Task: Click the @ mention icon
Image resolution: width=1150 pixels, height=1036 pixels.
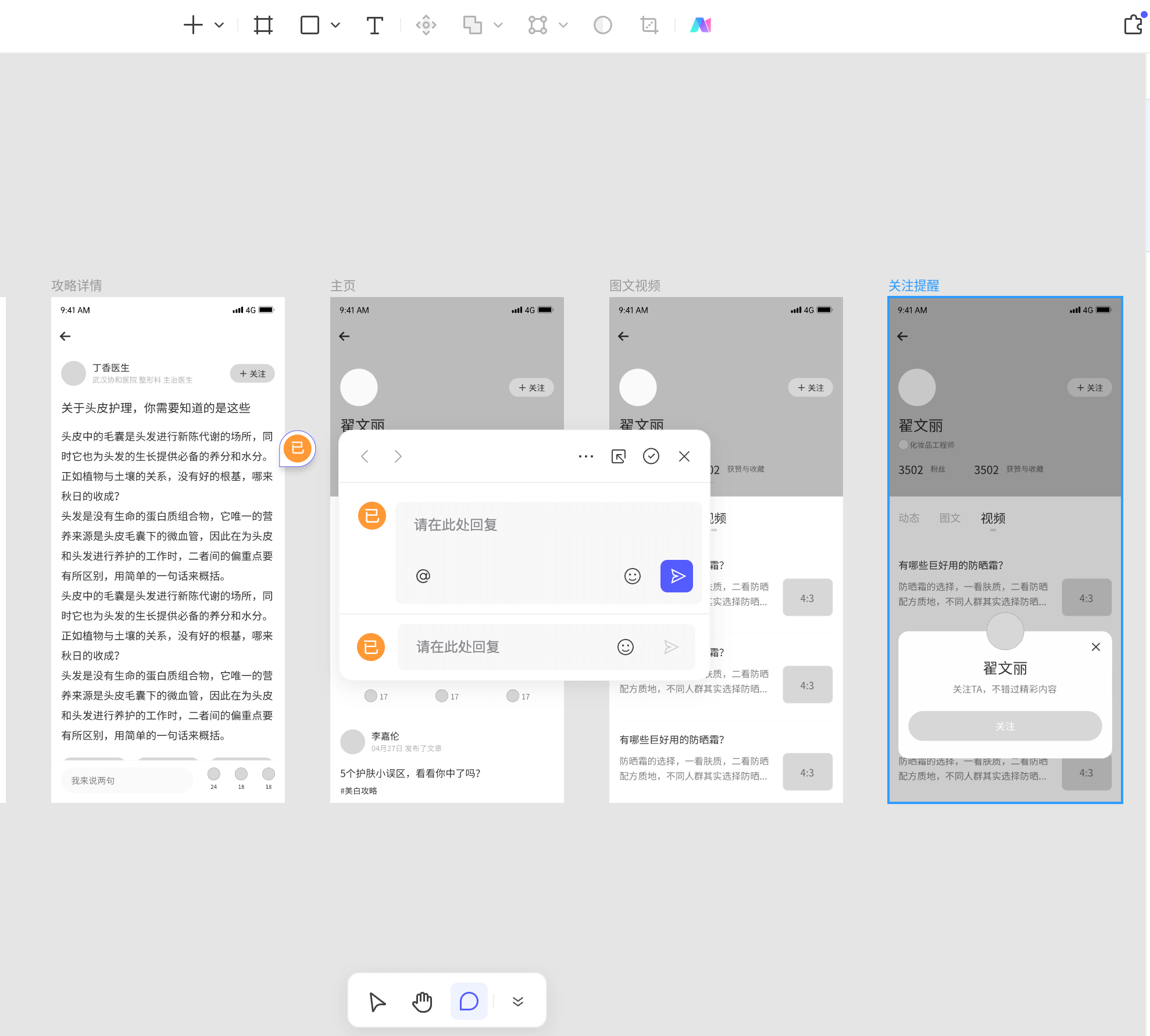Action: tap(423, 576)
